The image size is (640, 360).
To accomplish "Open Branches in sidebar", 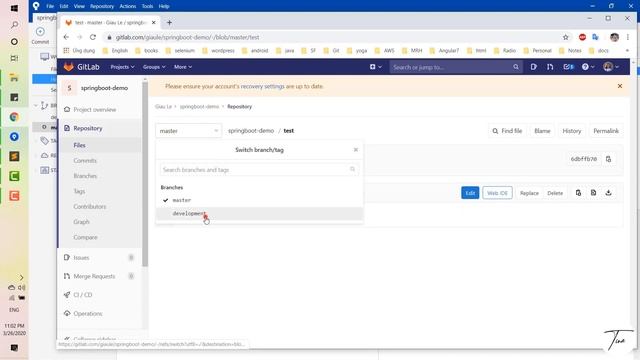I will [x=85, y=176].
